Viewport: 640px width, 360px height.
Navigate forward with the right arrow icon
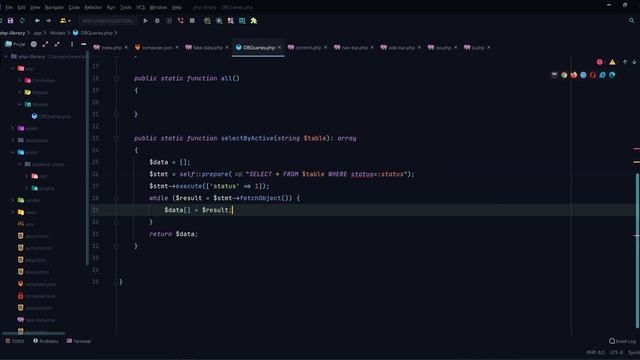point(49,20)
